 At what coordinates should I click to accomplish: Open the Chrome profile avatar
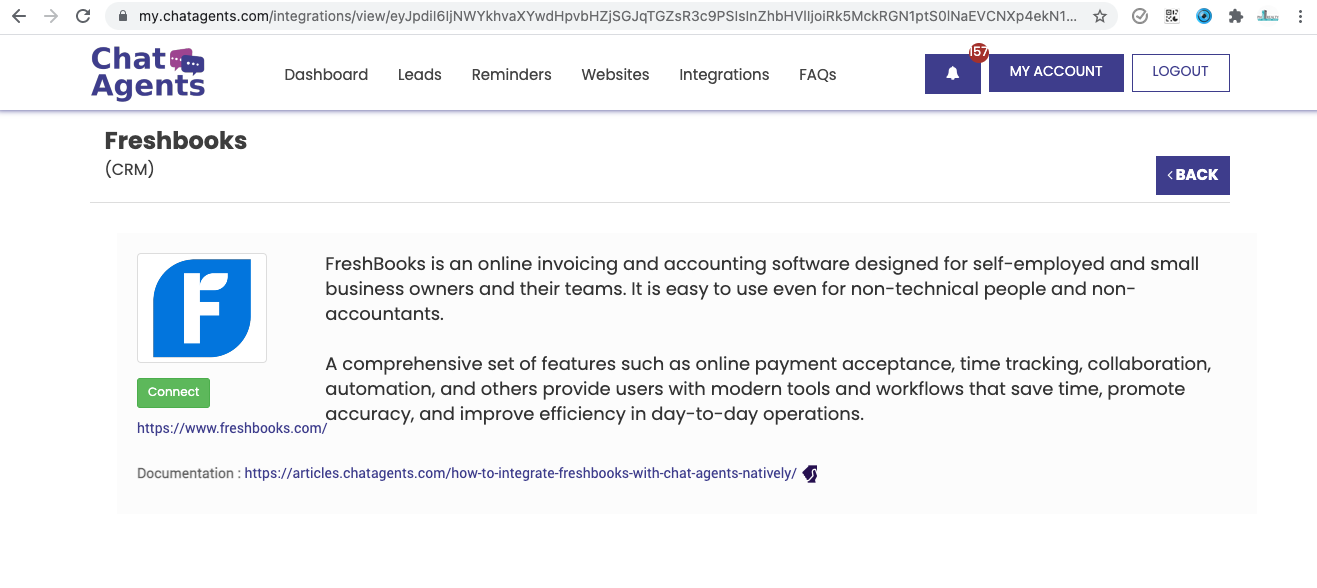point(1268,17)
